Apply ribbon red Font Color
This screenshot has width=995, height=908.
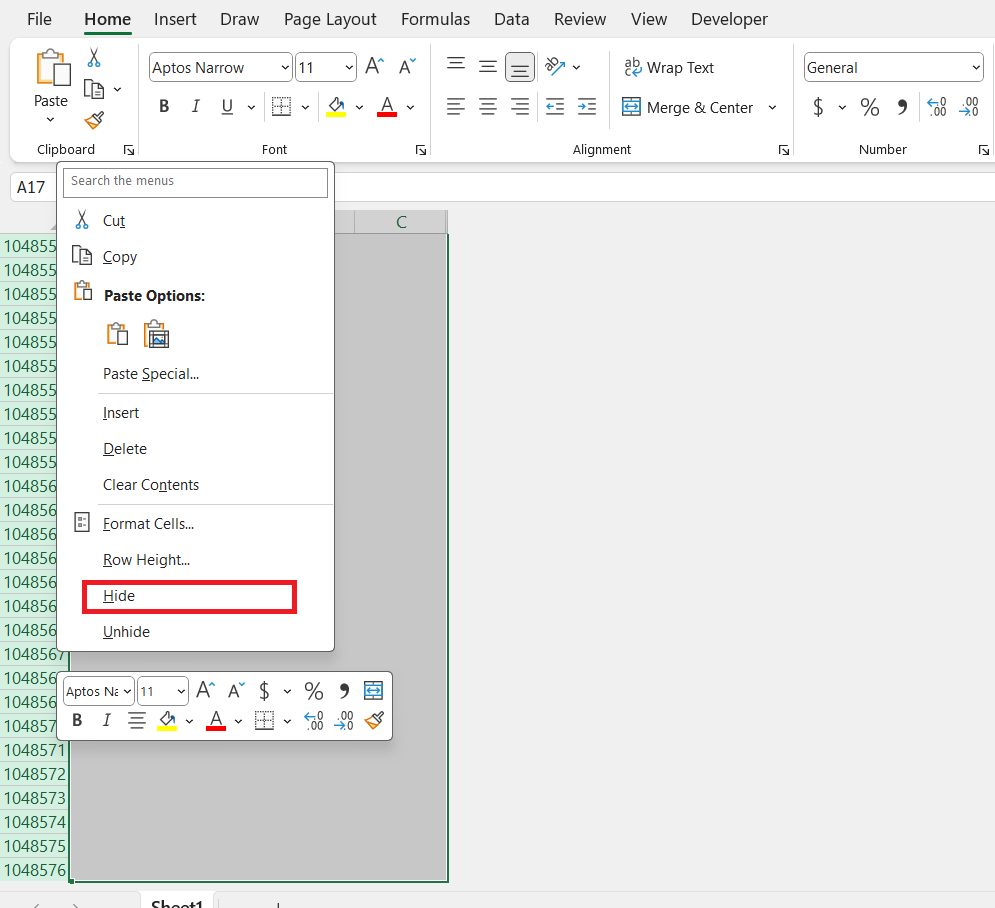[x=387, y=107]
